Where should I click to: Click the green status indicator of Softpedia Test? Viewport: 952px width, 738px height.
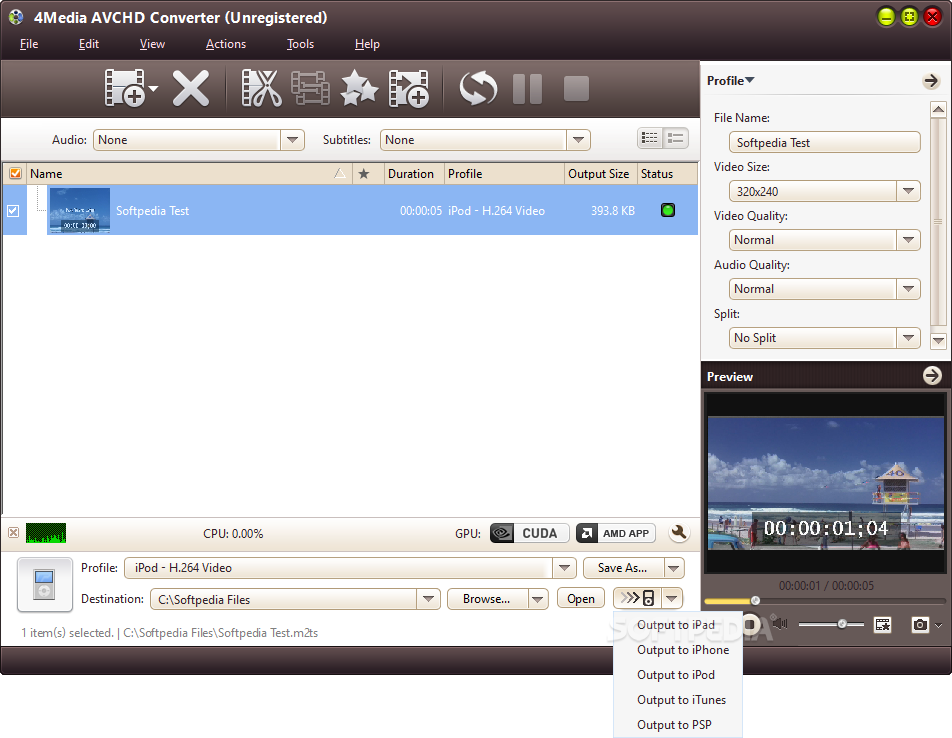coord(668,210)
